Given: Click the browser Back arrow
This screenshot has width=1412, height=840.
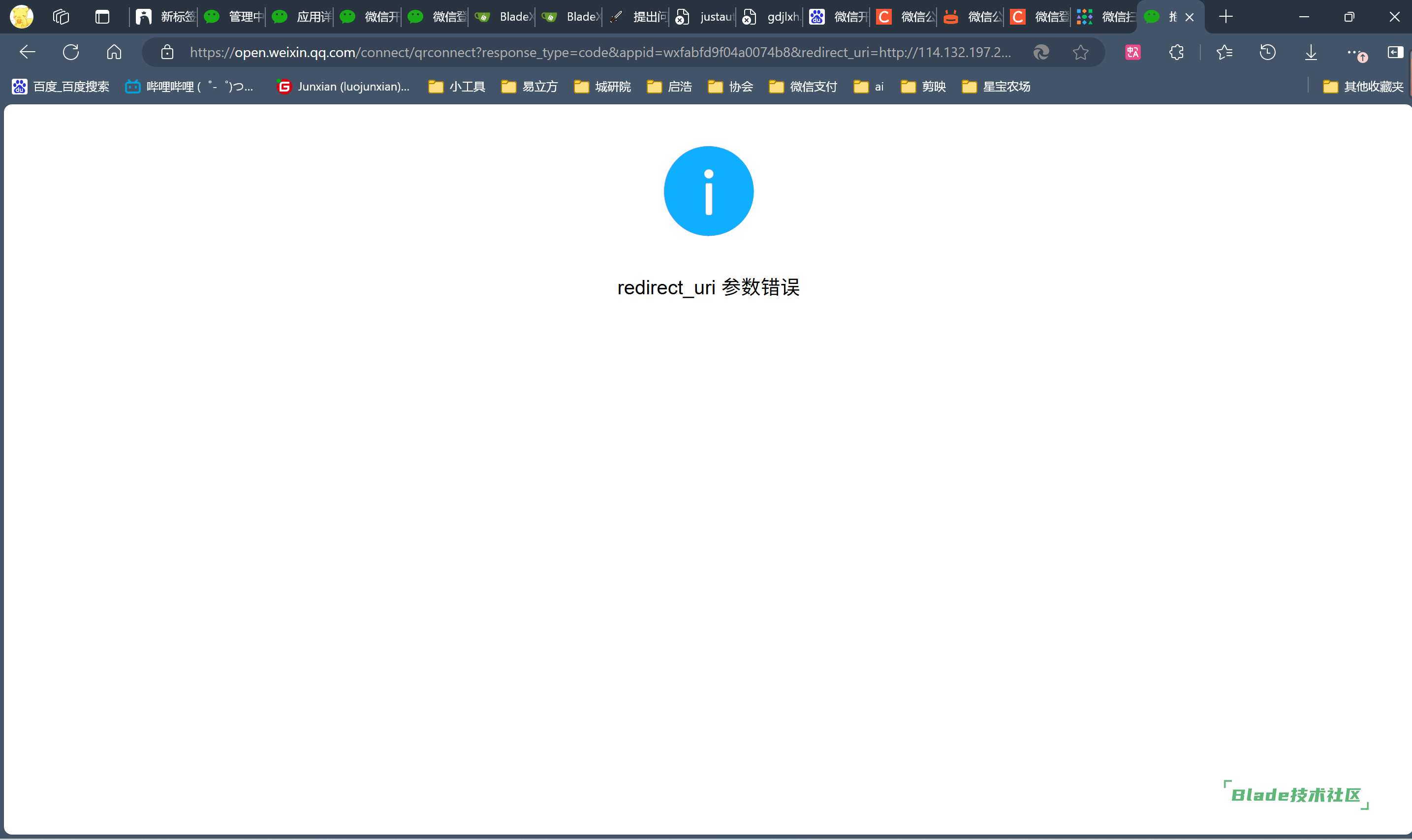Looking at the screenshot, I should pyautogui.click(x=27, y=52).
